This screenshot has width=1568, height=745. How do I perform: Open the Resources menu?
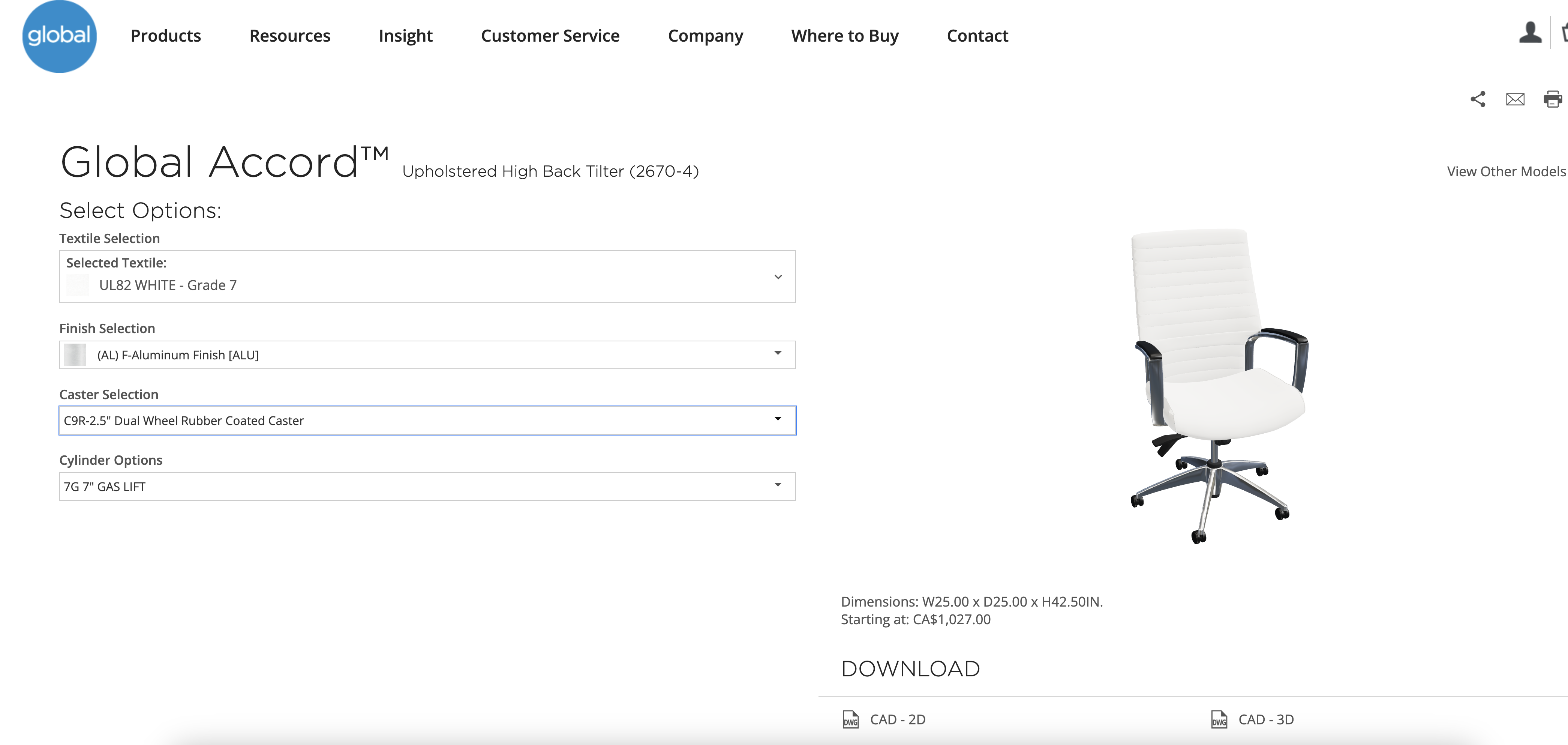pos(290,36)
